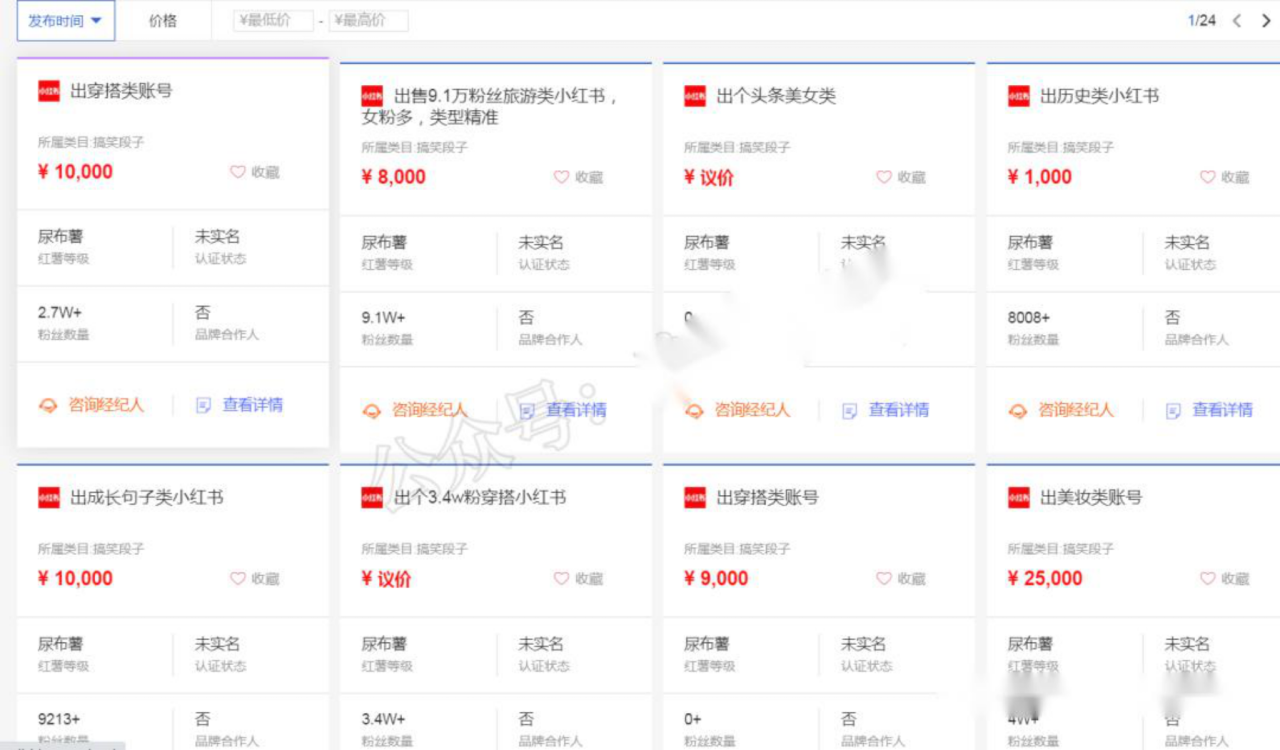Click ¥ 议价 on 出个3.4w粉穿搭小红书 card
1280x750 pixels.
point(386,578)
